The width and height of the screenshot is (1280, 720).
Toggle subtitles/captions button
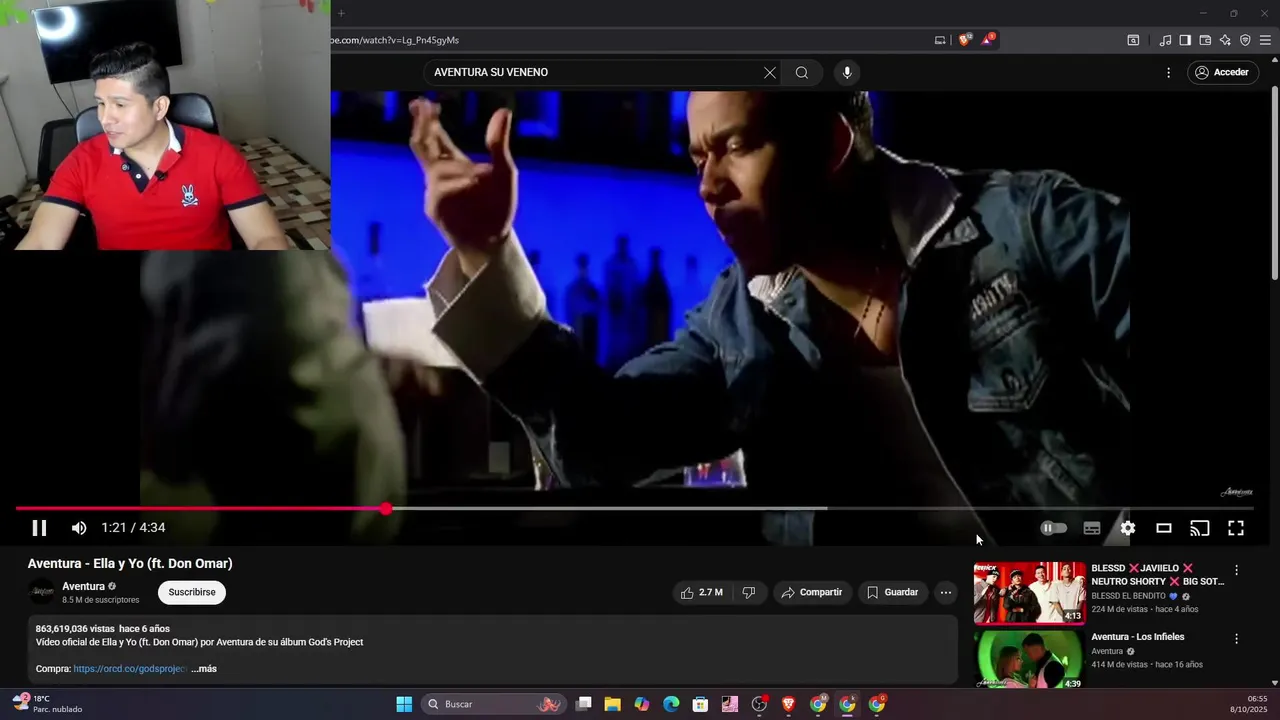coord(1092,528)
